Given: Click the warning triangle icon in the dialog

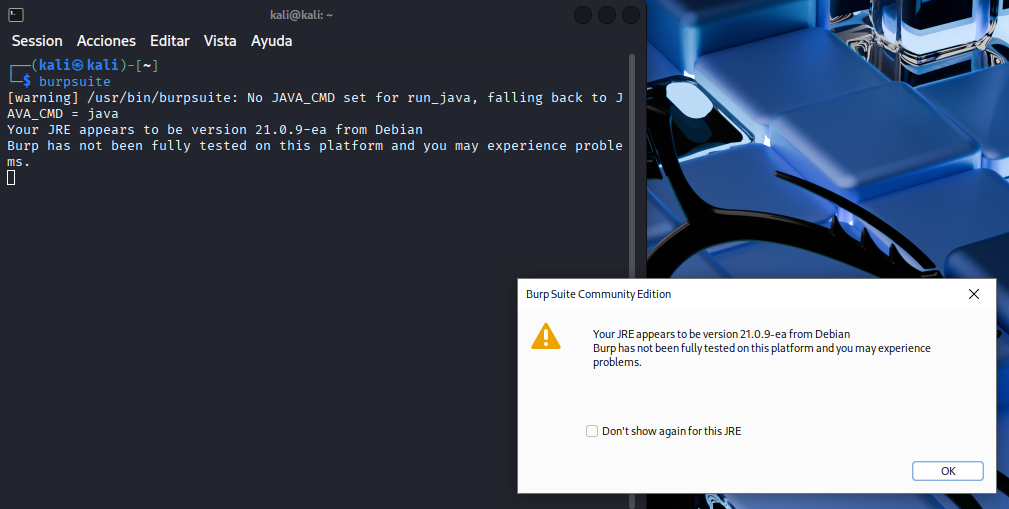Looking at the screenshot, I should tap(546, 336).
